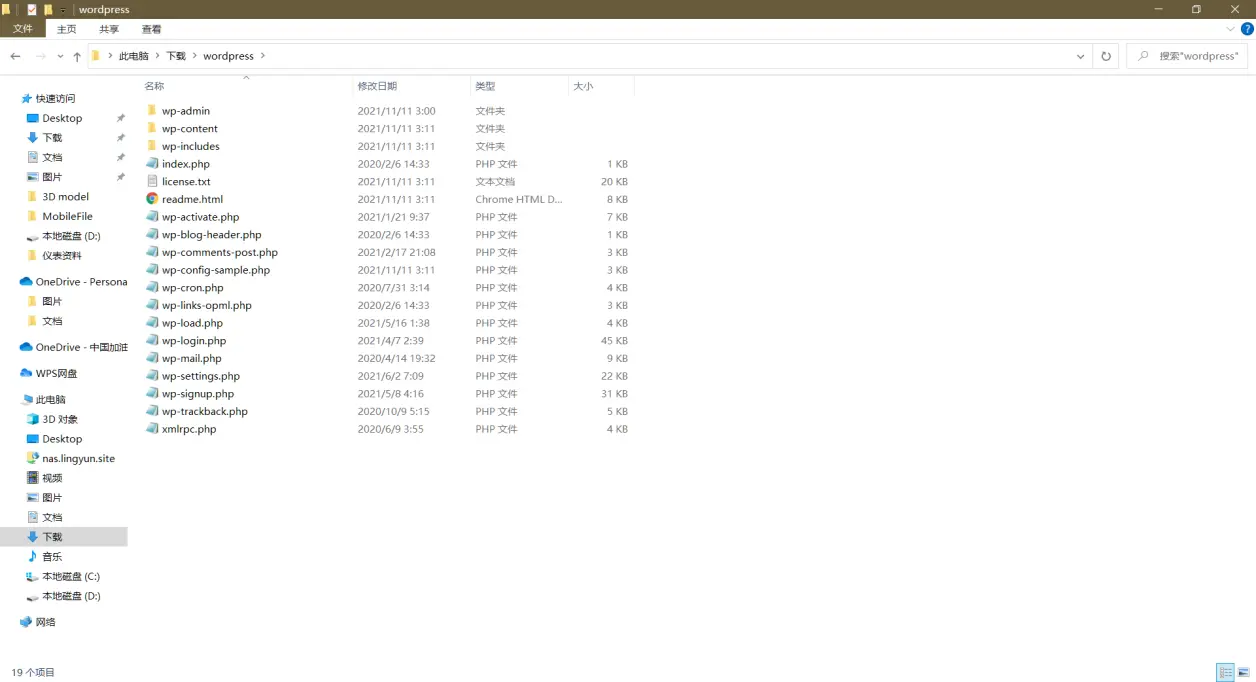Select wp-blog-header.php file name
1256x682 pixels.
pyautogui.click(x=212, y=235)
